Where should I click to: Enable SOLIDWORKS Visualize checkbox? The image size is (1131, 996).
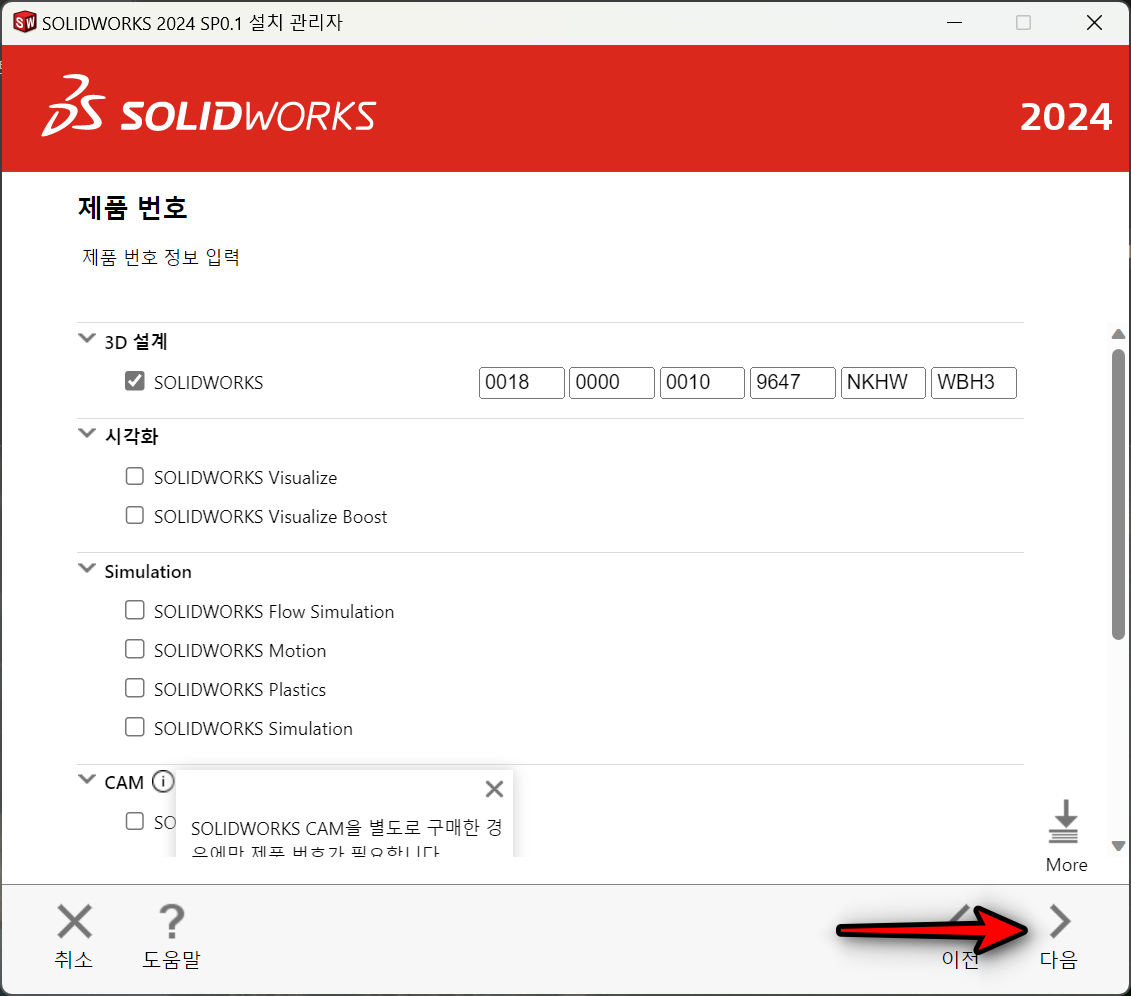135,476
